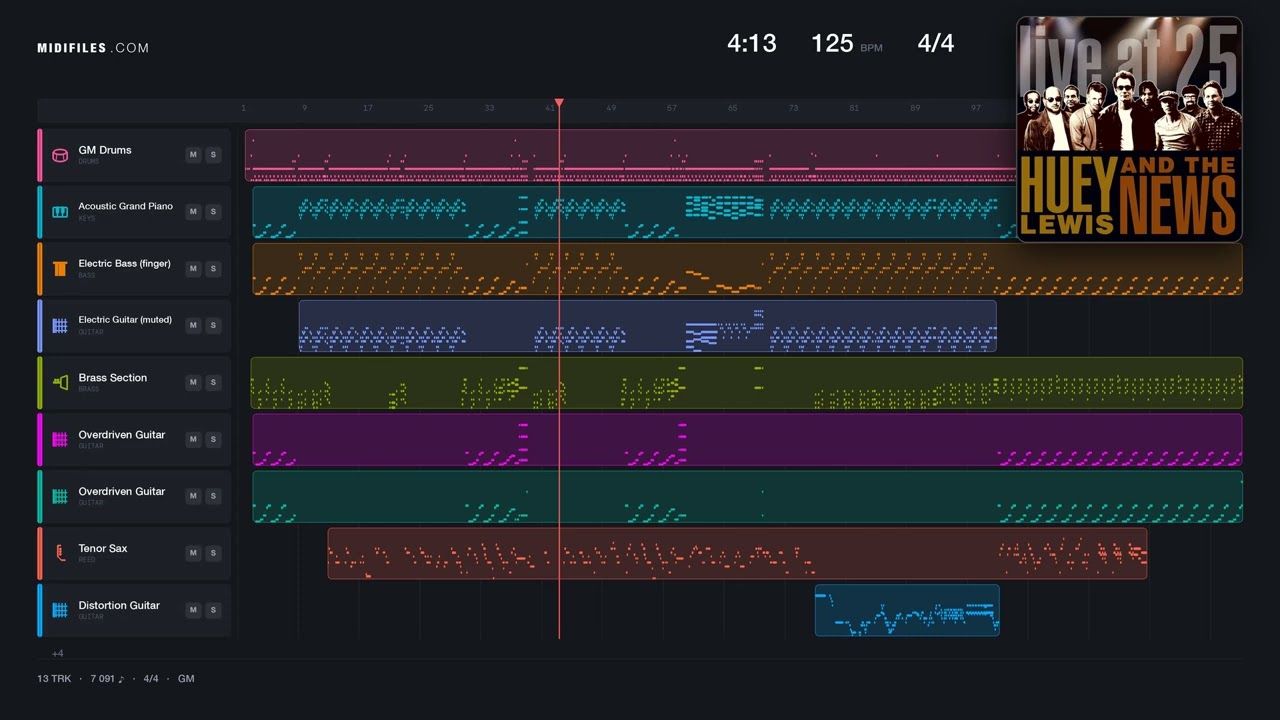Mute the magenta Overdriven Guitar track
Image resolution: width=1280 pixels, height=720 pixels.
(193, 440)
